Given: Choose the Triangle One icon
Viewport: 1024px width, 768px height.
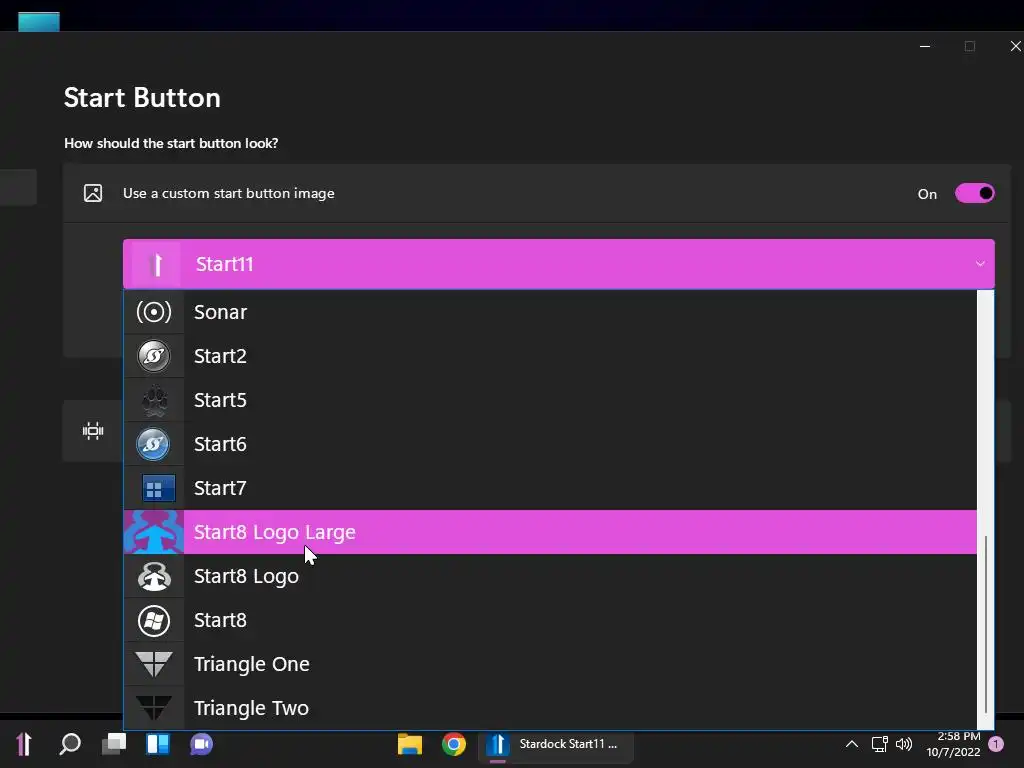Looking at the screenshot, I should tap(154, 664).
